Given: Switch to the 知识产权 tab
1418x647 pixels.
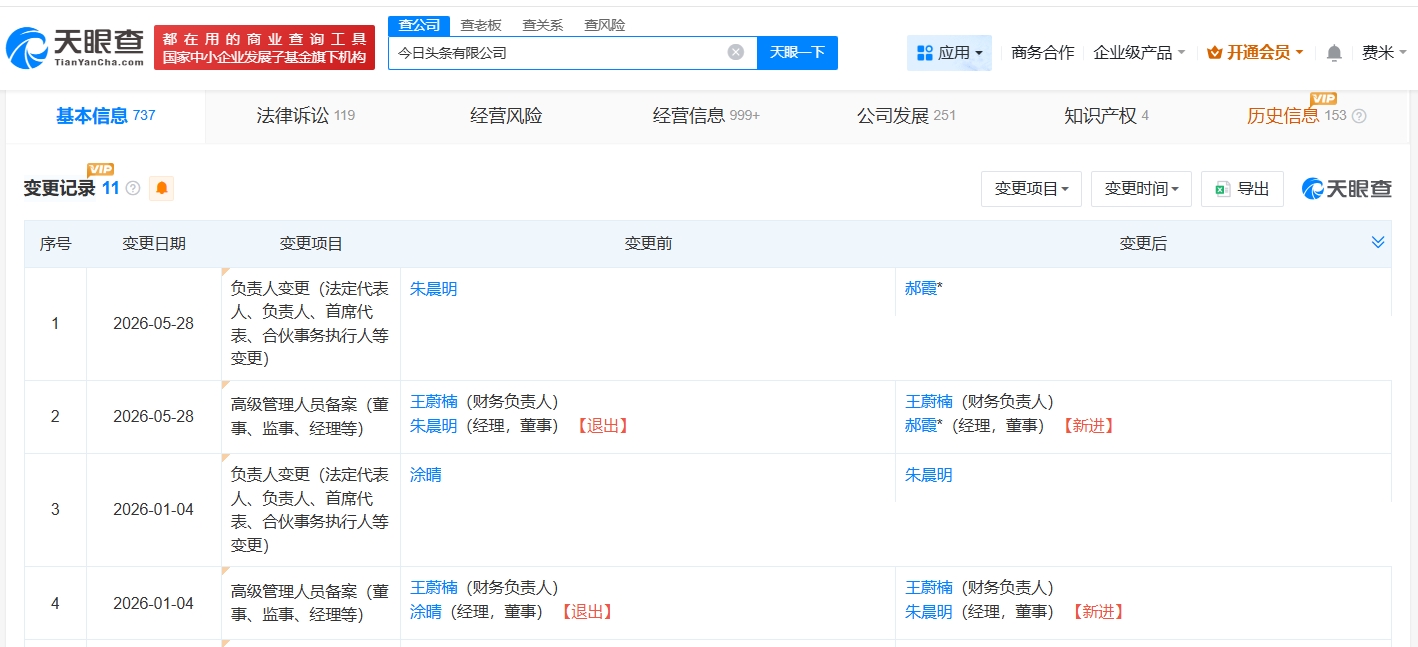Looking at the screenshot, I should (1106, 116).
